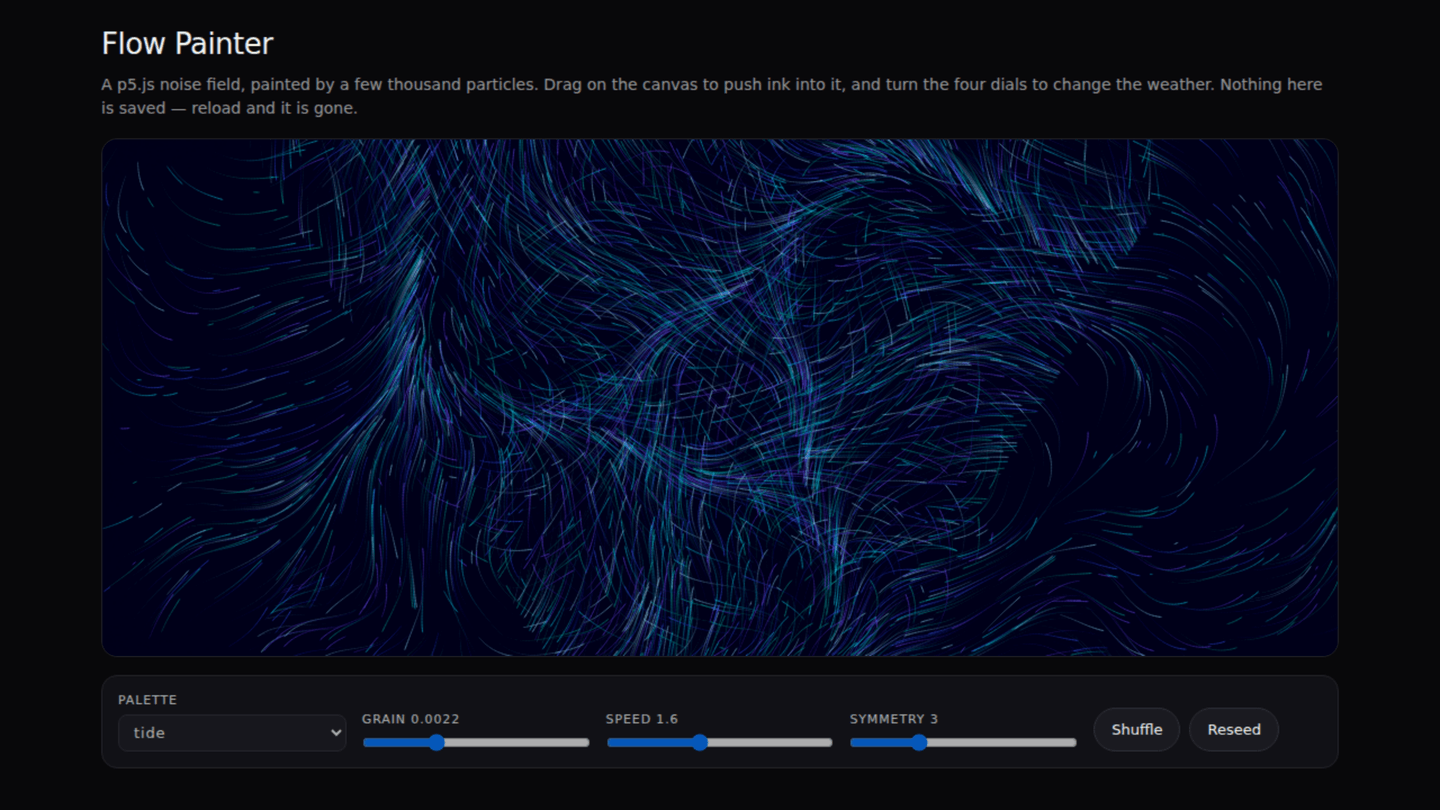Click the description paragraph under the title
1440x810 pixels.
[712, 96]
